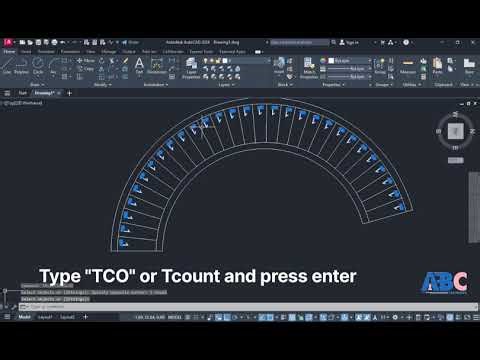Viewport: 480px width, 360px height.
Task: Click the Group tool
Action: (380, 65)
